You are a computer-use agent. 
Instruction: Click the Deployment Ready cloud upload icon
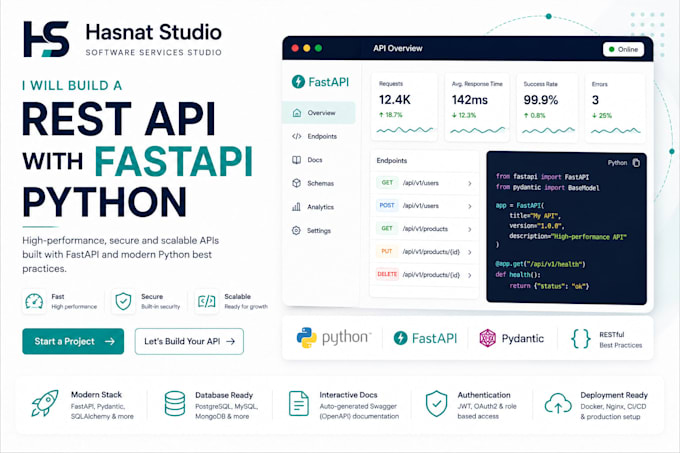[x=558, y=403]
